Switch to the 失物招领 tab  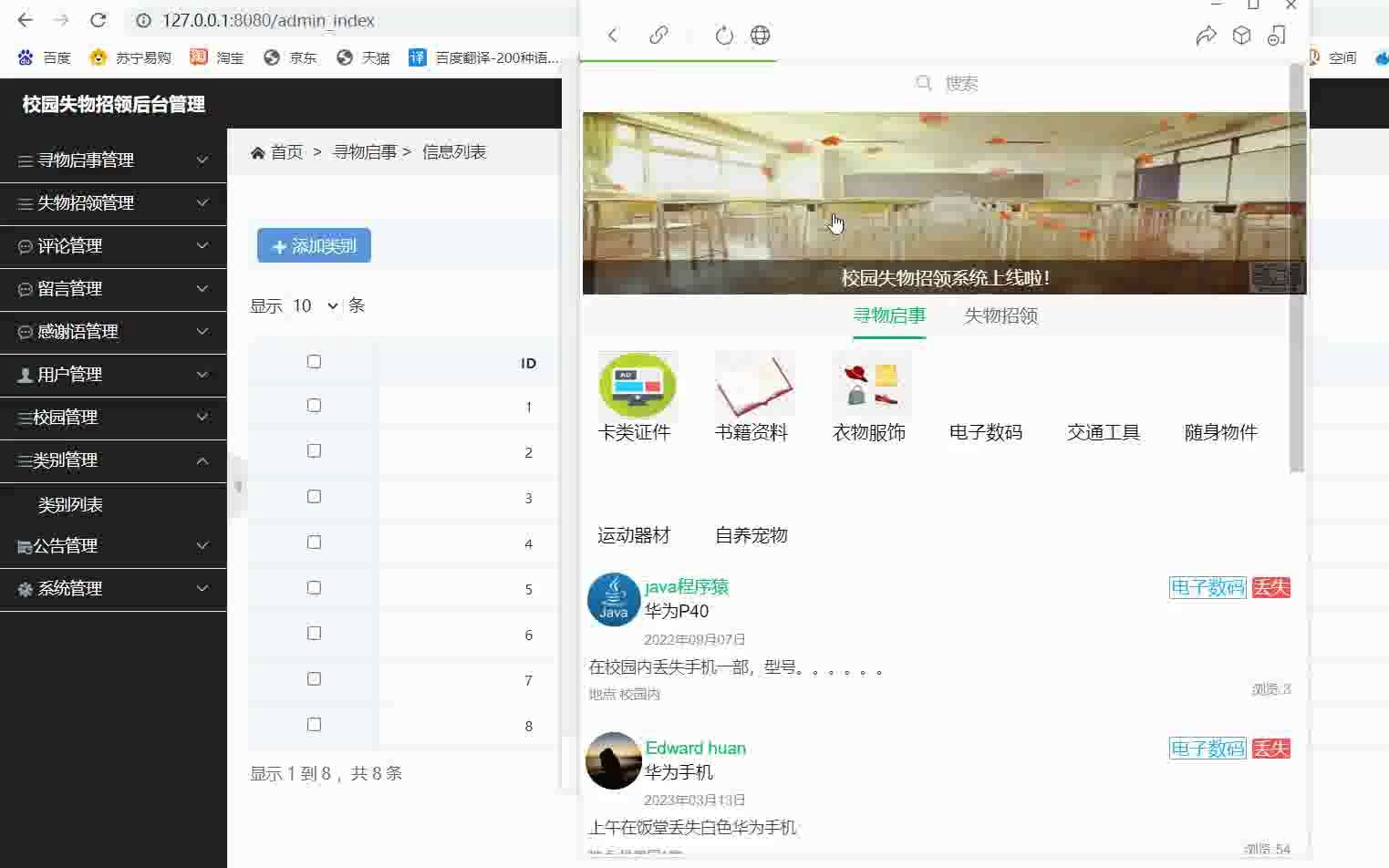click(1000, 315)
